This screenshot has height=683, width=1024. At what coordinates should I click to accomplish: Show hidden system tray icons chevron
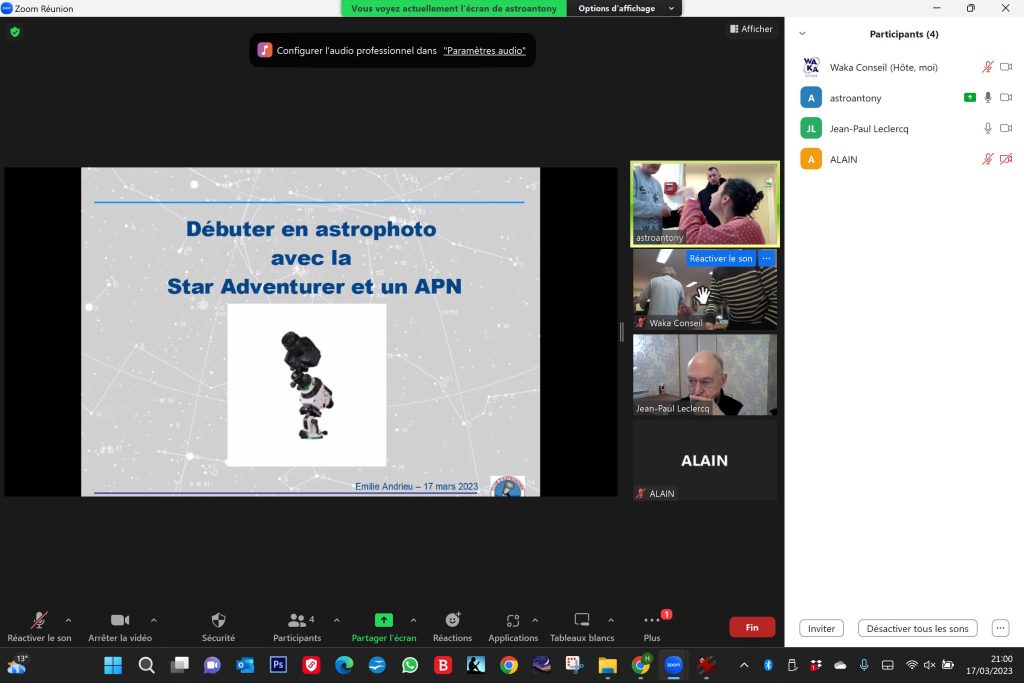[744, 665]
